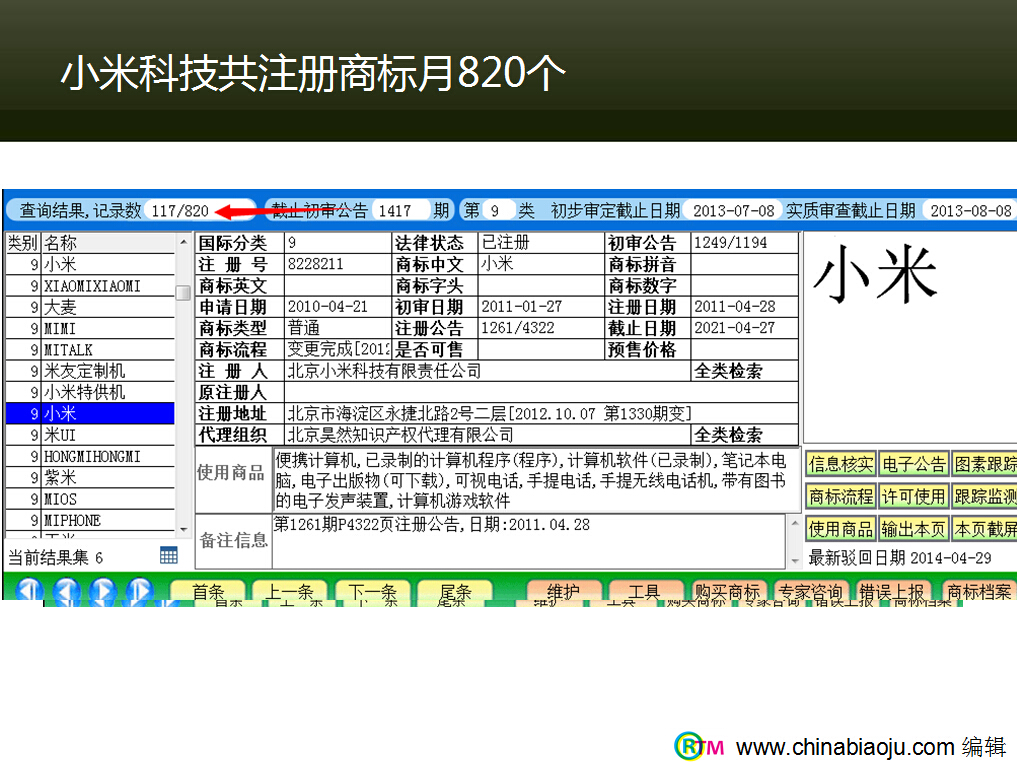Open the 维护 maintenance button
The image size is (1017, 762).
562,591
